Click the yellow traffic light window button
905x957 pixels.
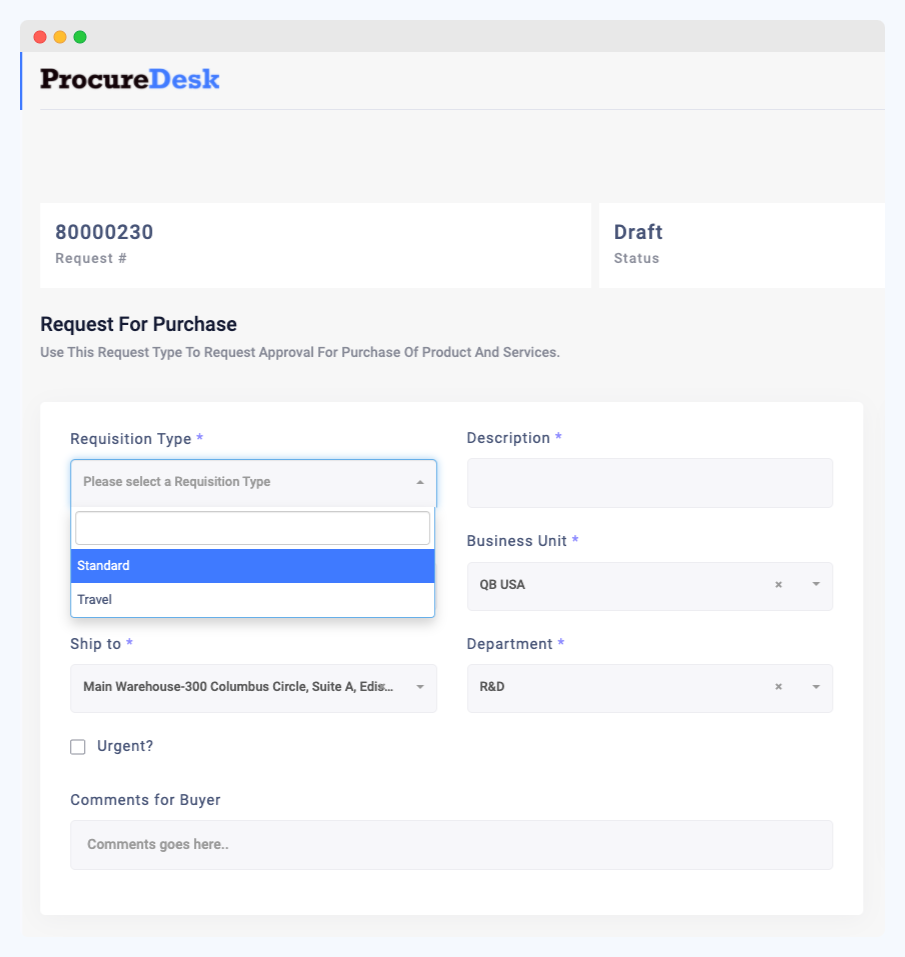click(x=59, y=36)
